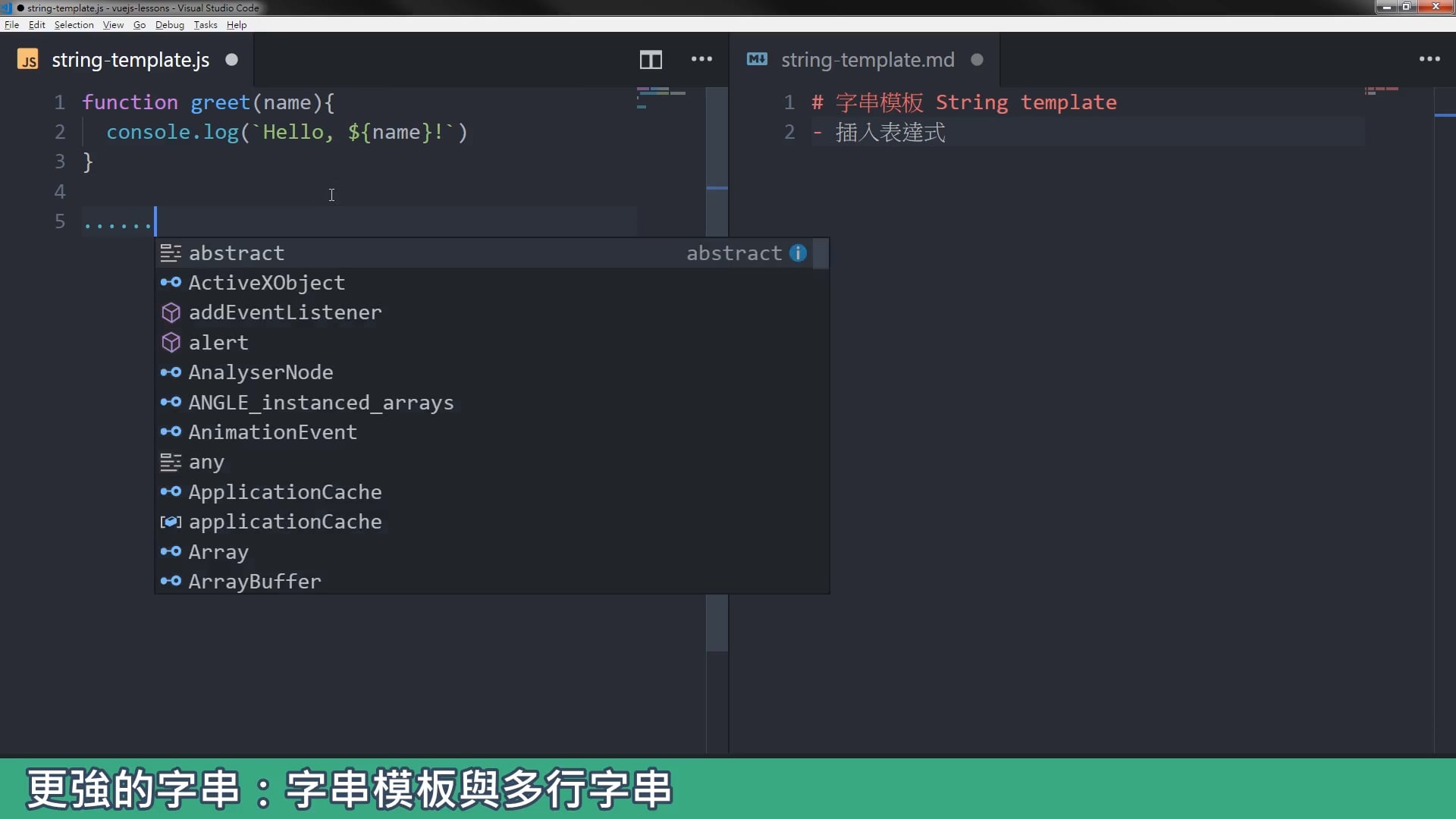Switch to string-template.md tab
Screen dimensions: 1456x819
tap(867, 60)
